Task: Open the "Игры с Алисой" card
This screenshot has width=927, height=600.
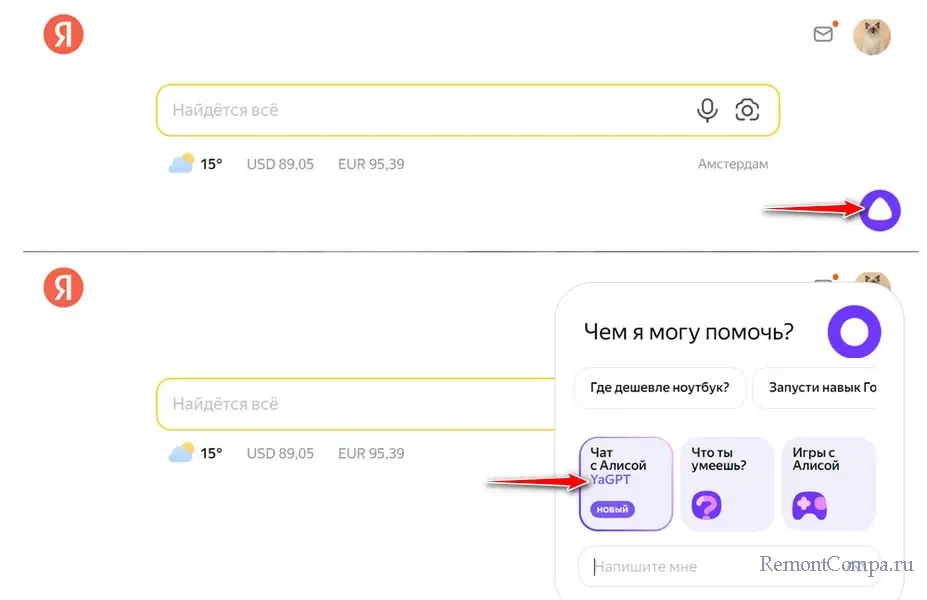Action: tap(827, 483)
